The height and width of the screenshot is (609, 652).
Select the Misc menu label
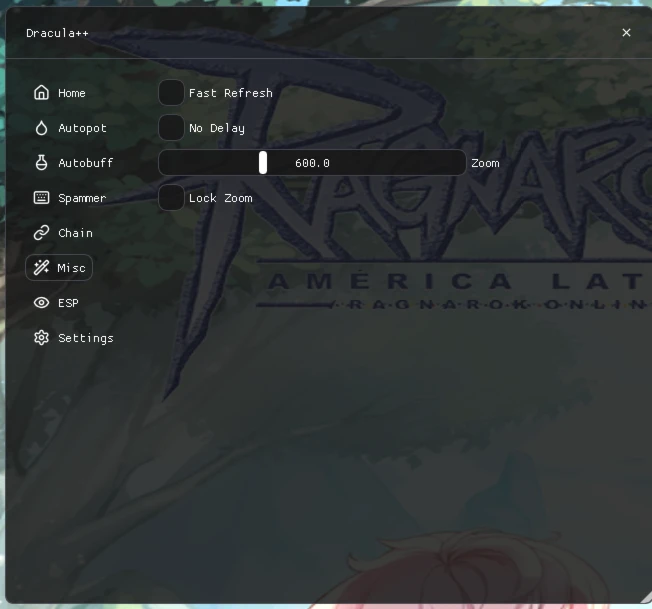[x=71, y=268]
